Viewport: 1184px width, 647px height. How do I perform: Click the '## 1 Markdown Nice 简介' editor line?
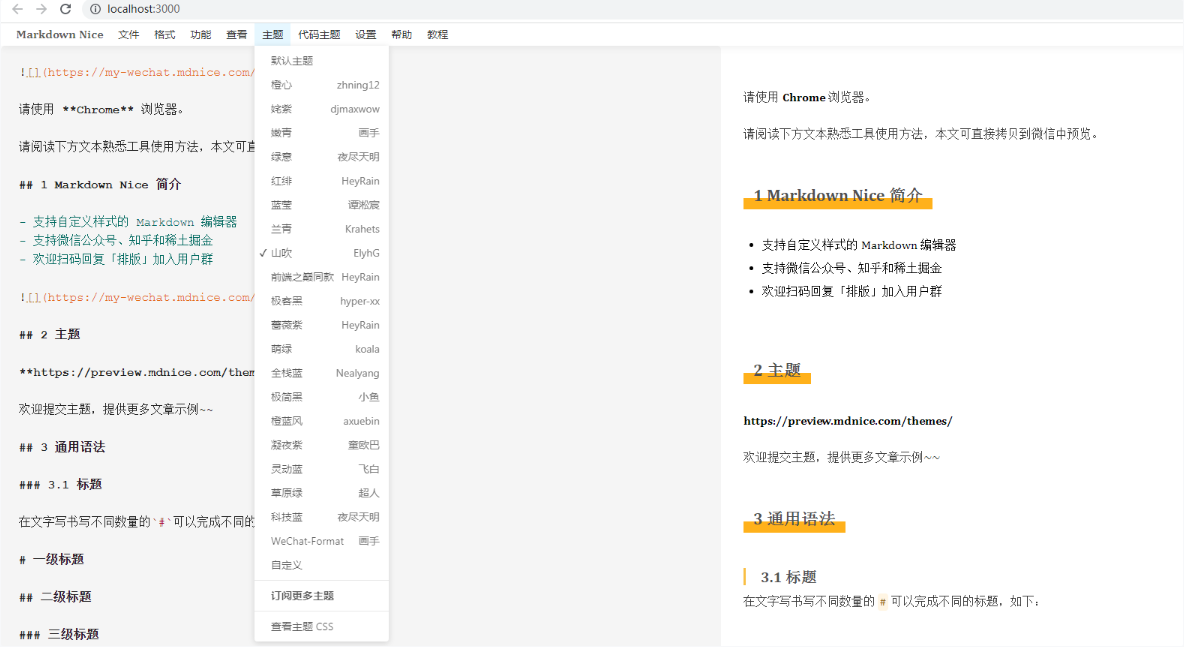100,184
